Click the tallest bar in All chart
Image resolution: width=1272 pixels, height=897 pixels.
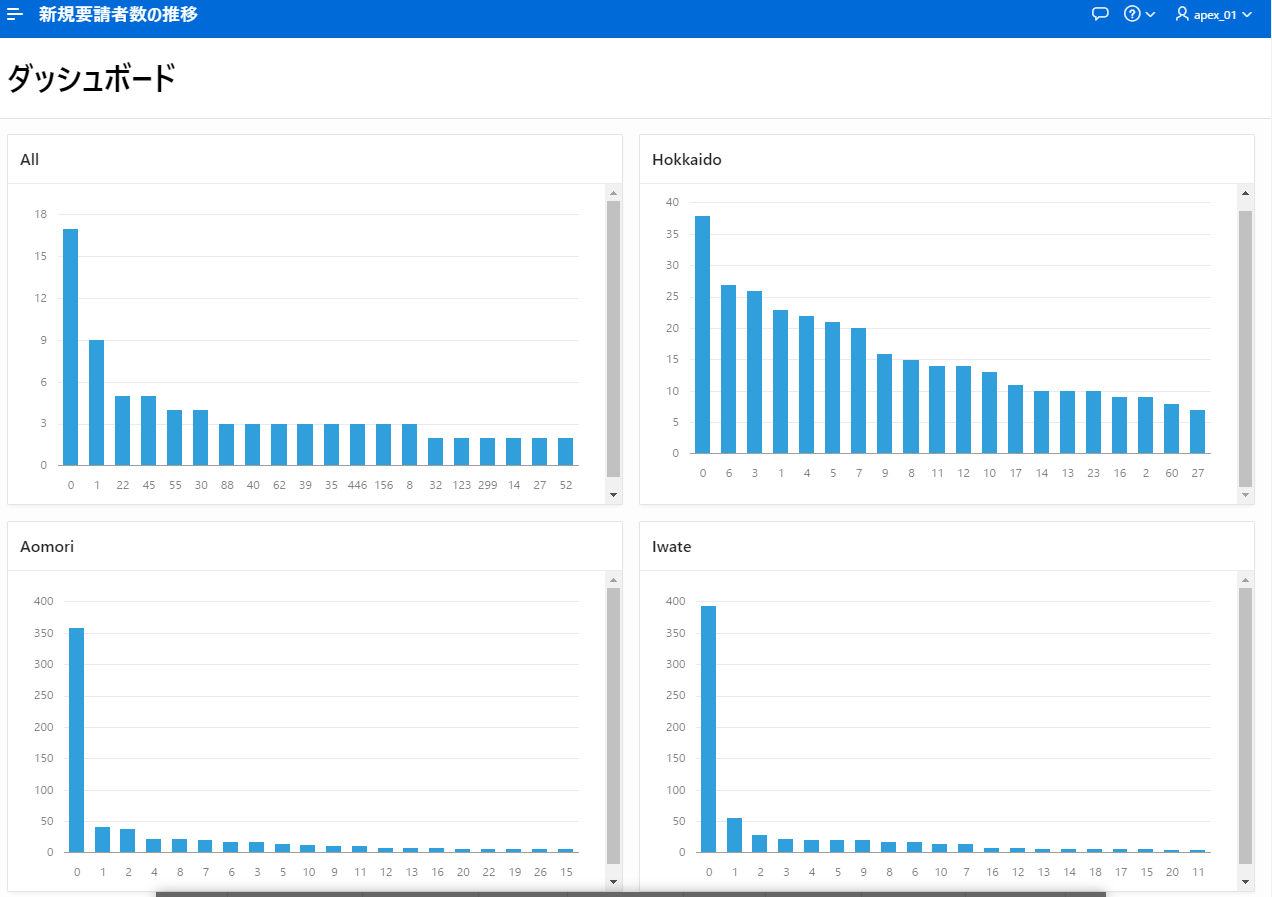70,347
